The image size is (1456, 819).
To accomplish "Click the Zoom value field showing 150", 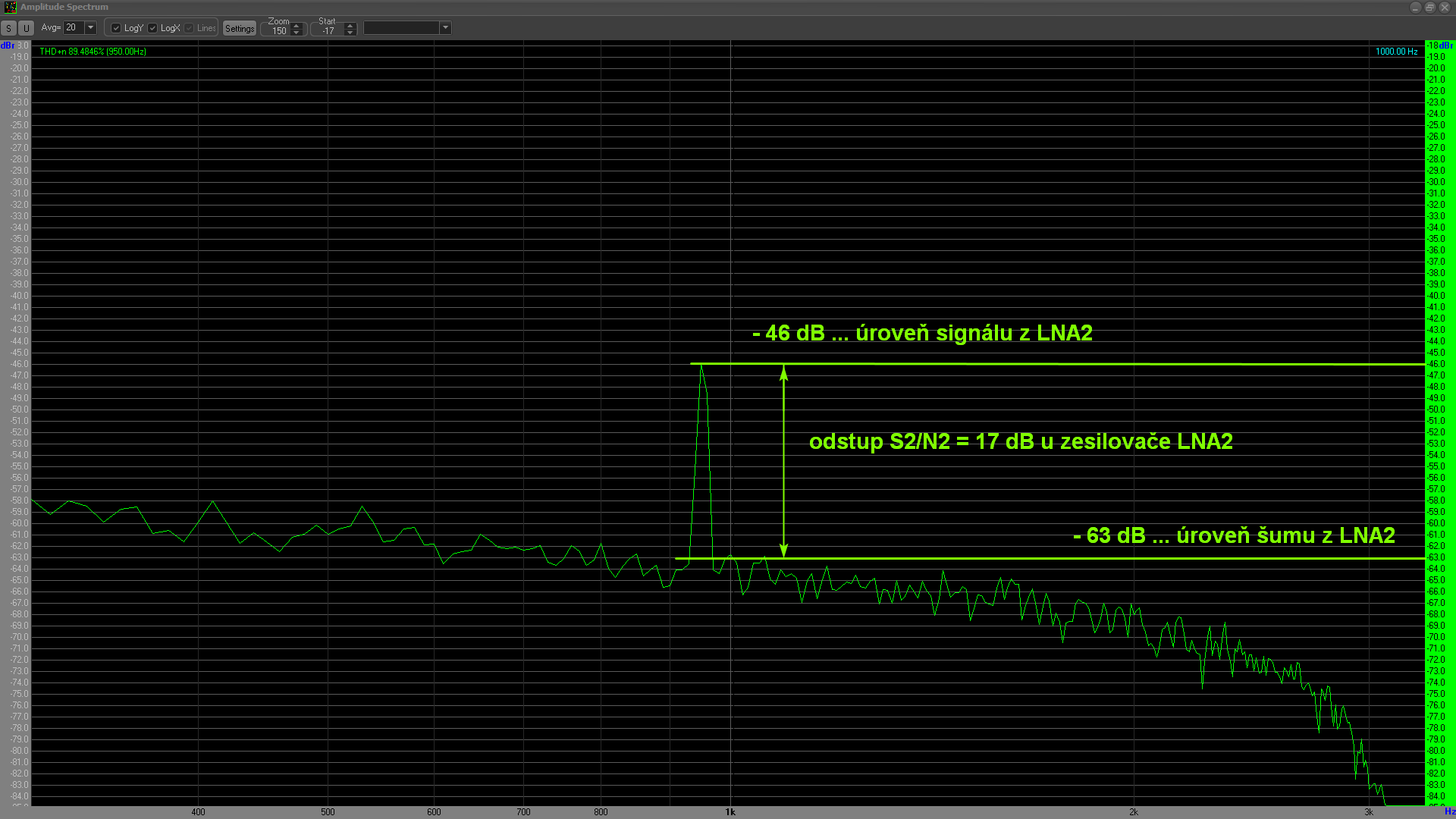I will [x=278, y=31].
